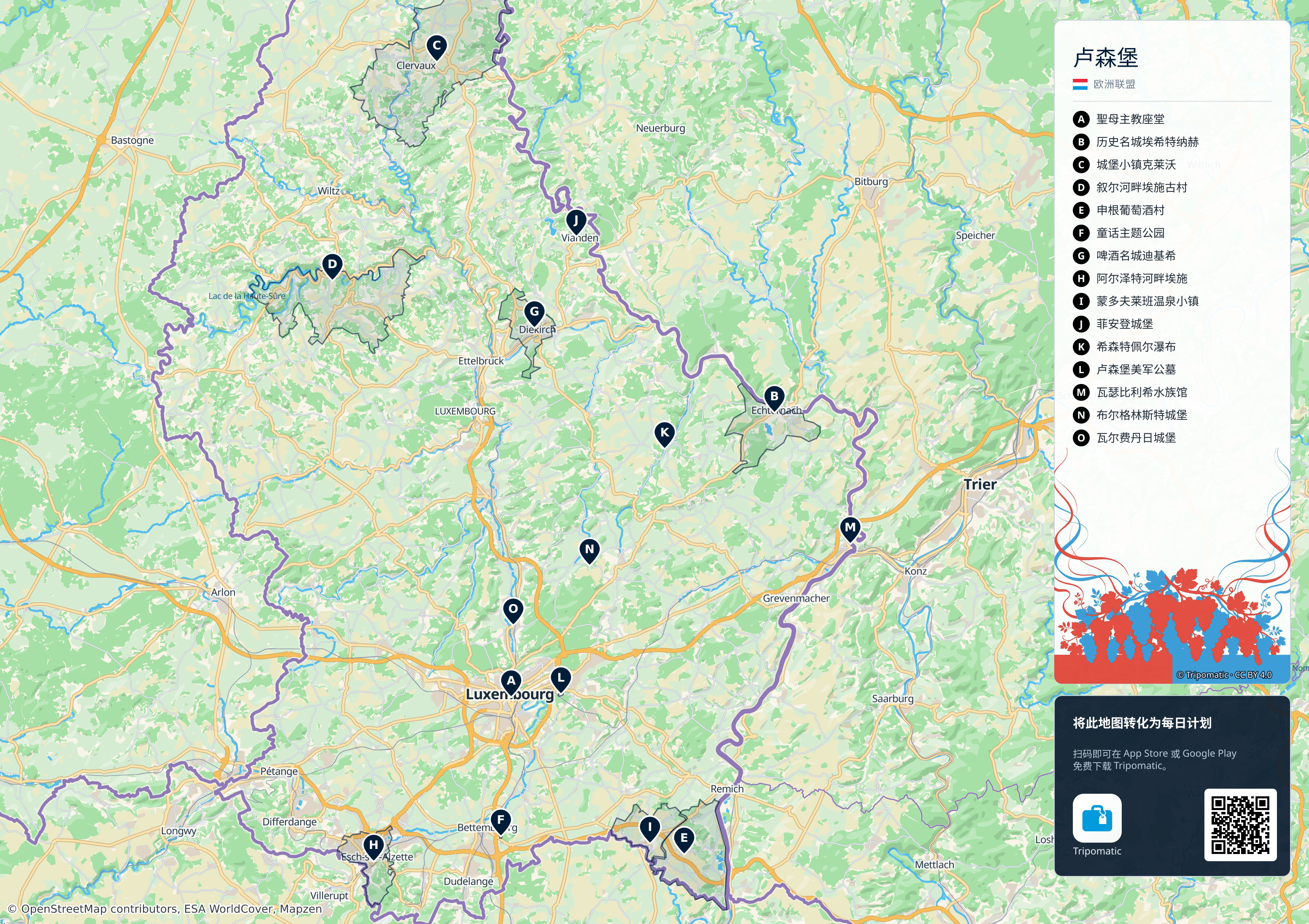This screenshot has height=924, width=1309.
Task: Select map pin E near Remich
Action: coord(684,840)
